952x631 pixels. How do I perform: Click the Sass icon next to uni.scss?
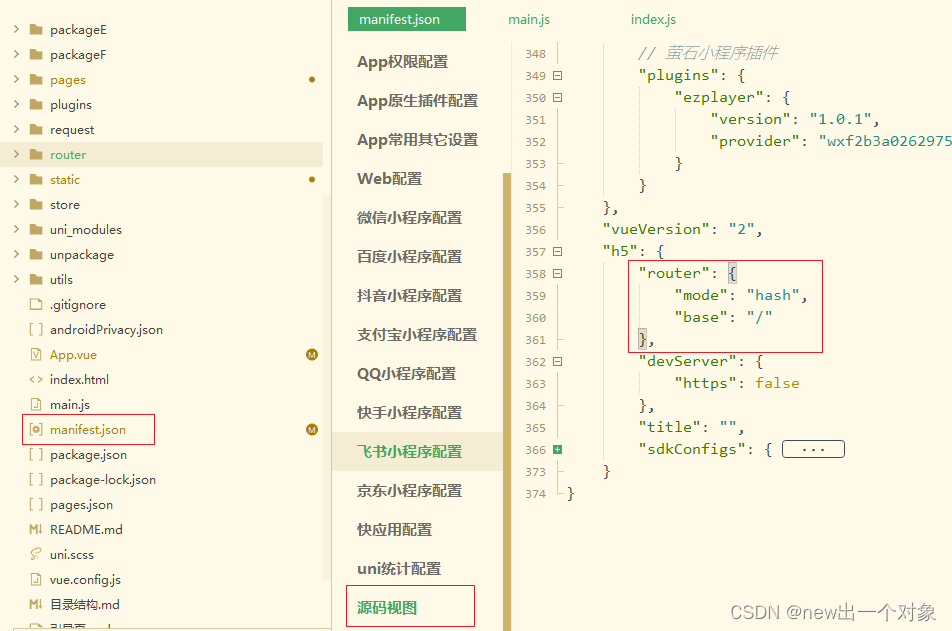coord(38,554)
